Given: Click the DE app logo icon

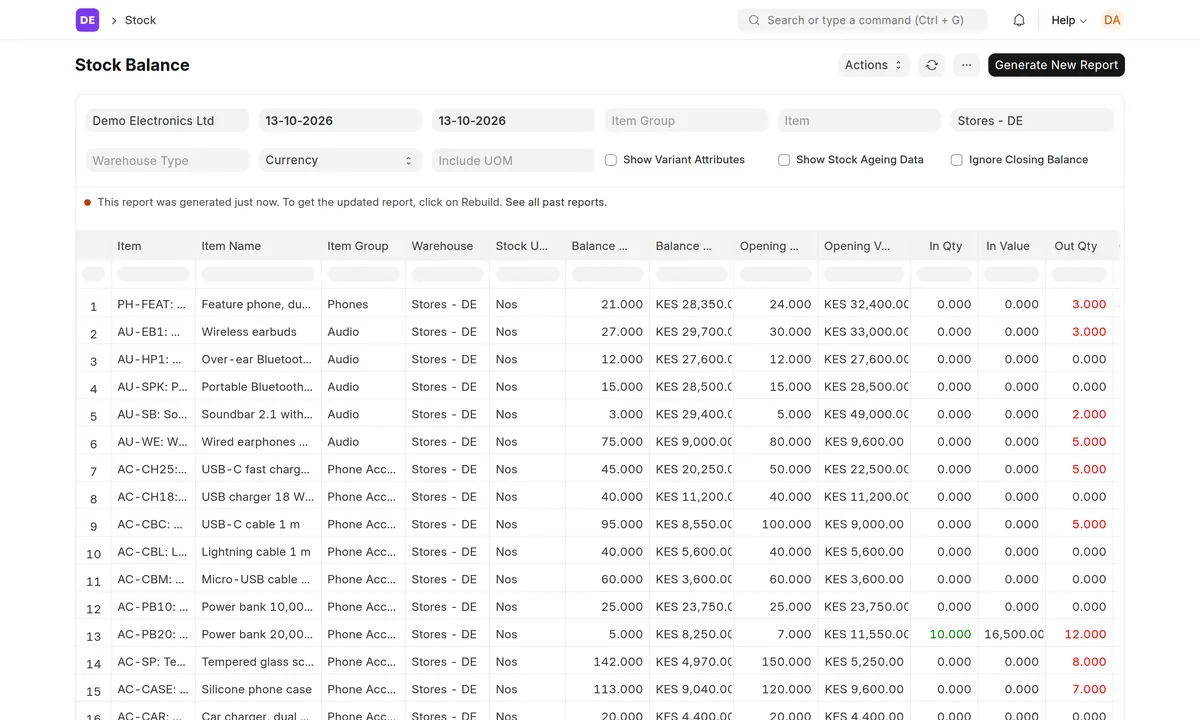Looking at the screenshot, I should [x=87, y=20].
